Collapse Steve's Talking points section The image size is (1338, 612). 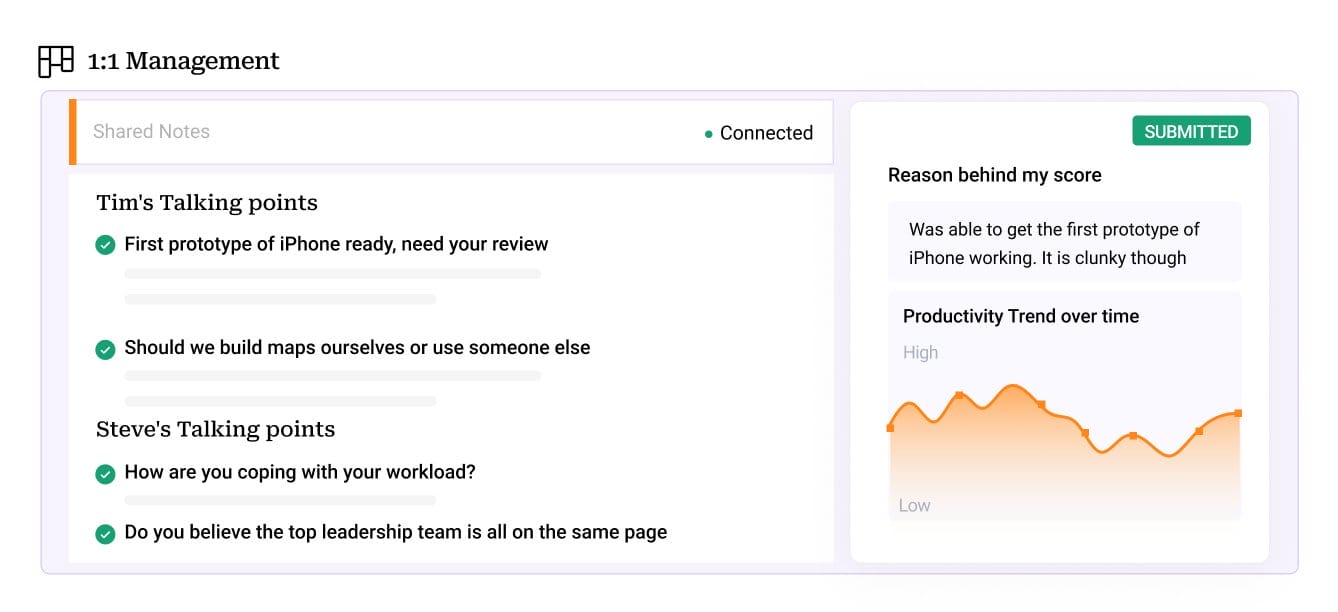click(215, 429)
